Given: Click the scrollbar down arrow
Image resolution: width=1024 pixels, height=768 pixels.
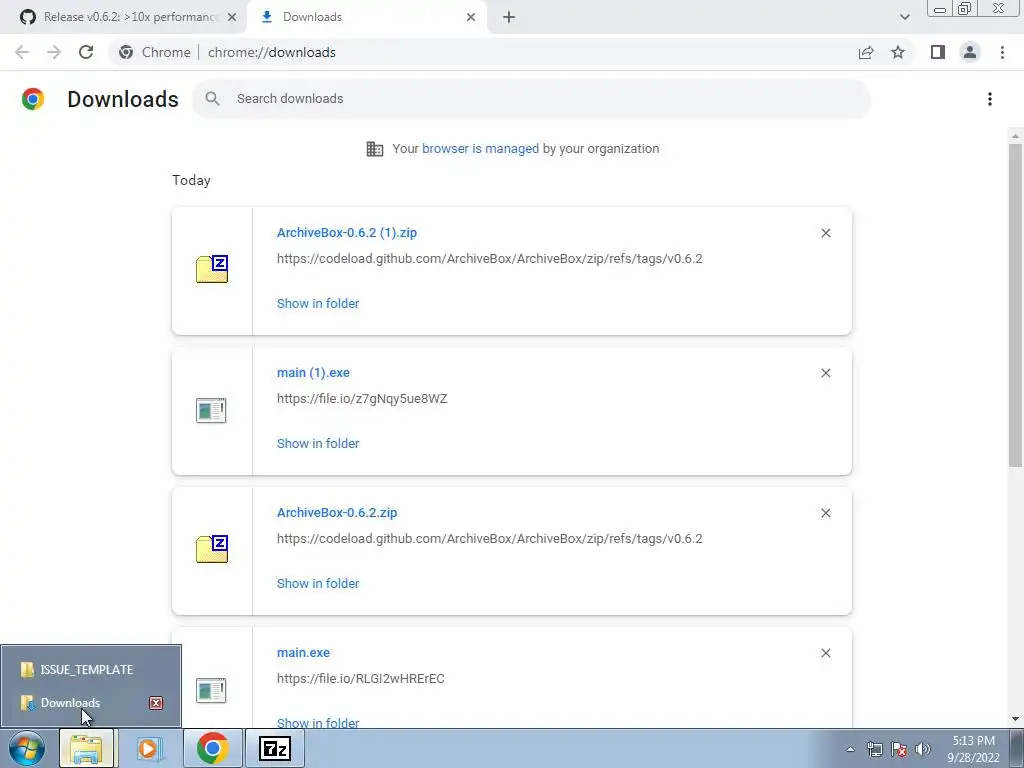Looking at the screenshot, I should (x=1015, y=719).
